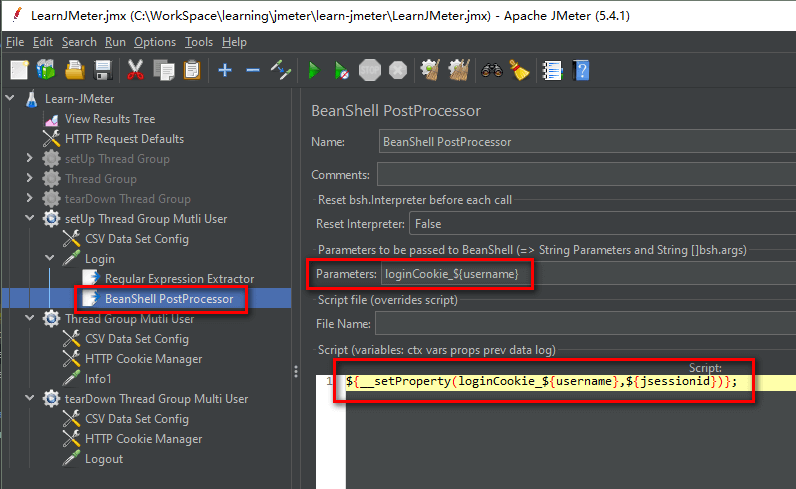This screenshot has height=489, width=796.
Task: Collapse setUp Thread Group Mutli User
Action: 30,218
